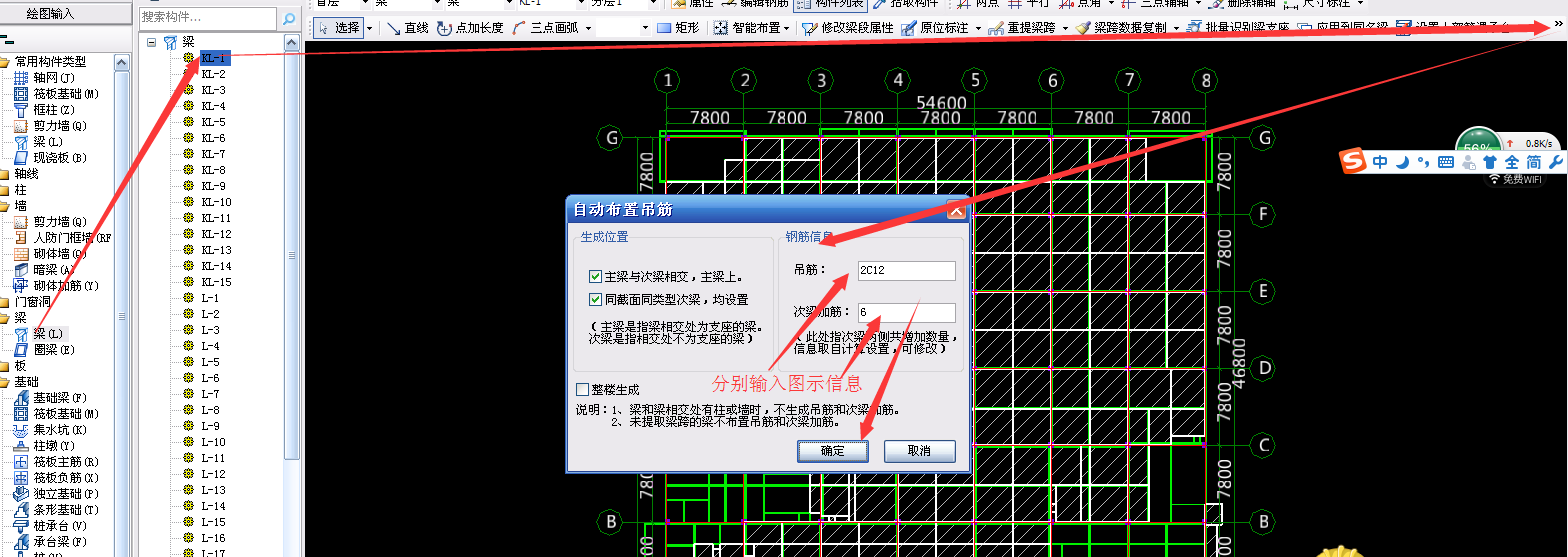
Task: Select 柱墩(Y) component type
Action: 45,446
